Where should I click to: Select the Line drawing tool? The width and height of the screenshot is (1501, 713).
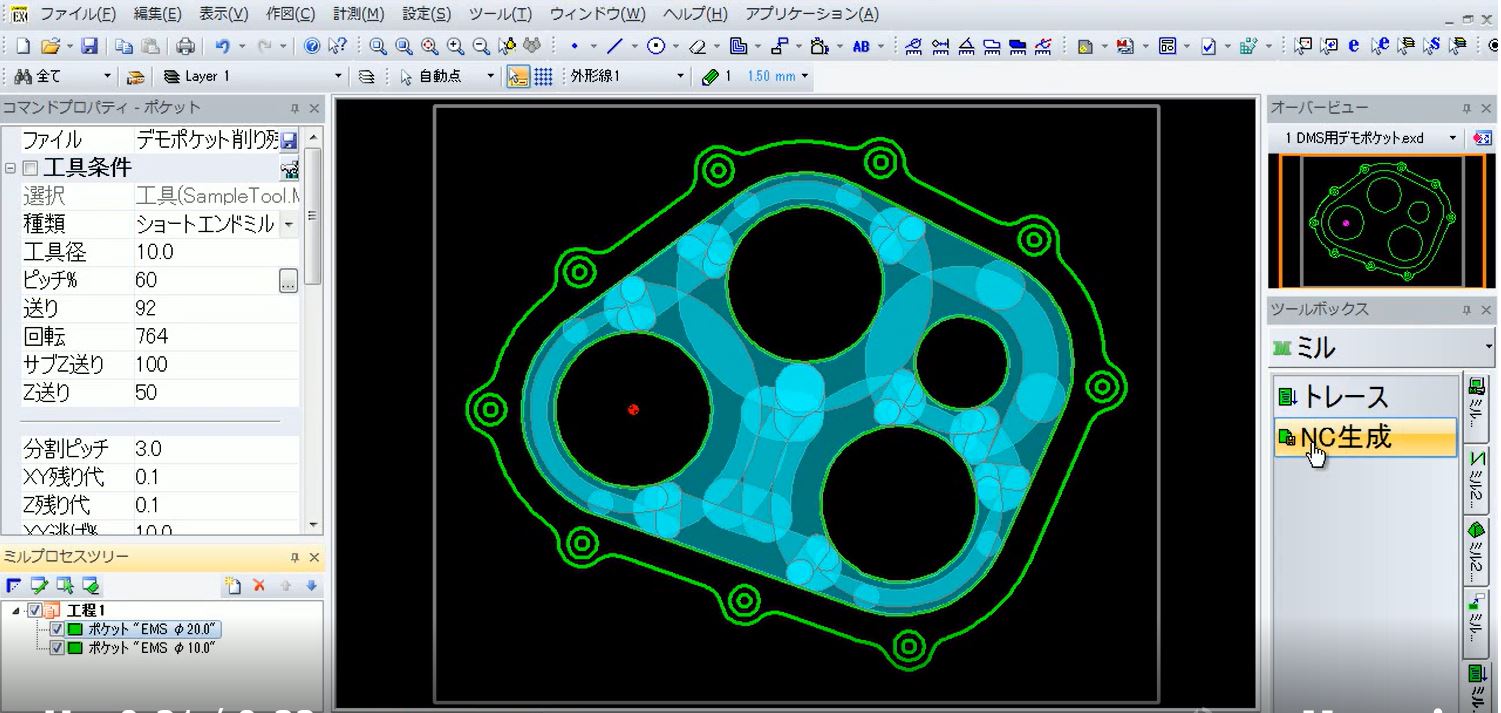point(615,46)
